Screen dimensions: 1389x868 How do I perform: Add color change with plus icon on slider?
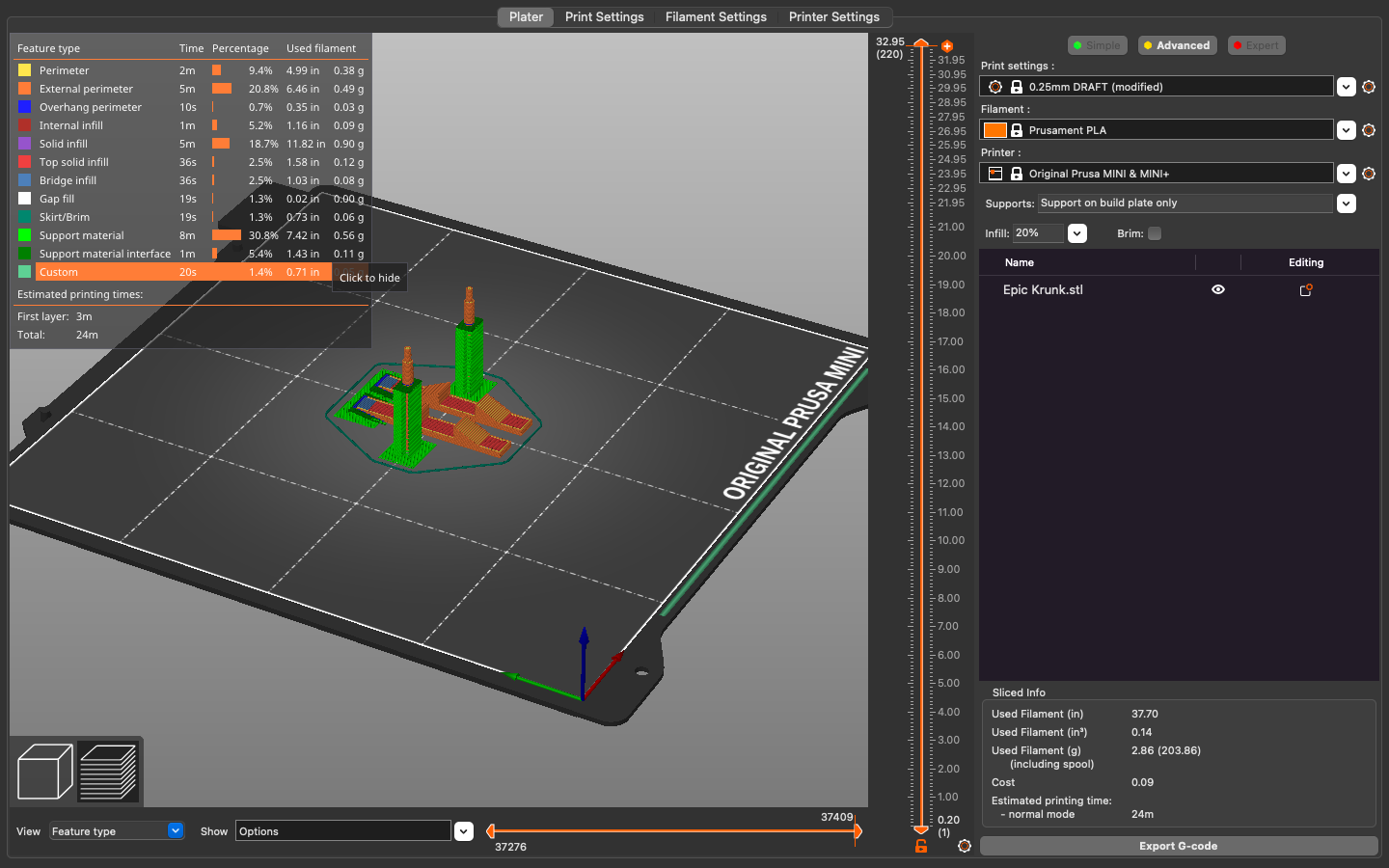point(947,46)
